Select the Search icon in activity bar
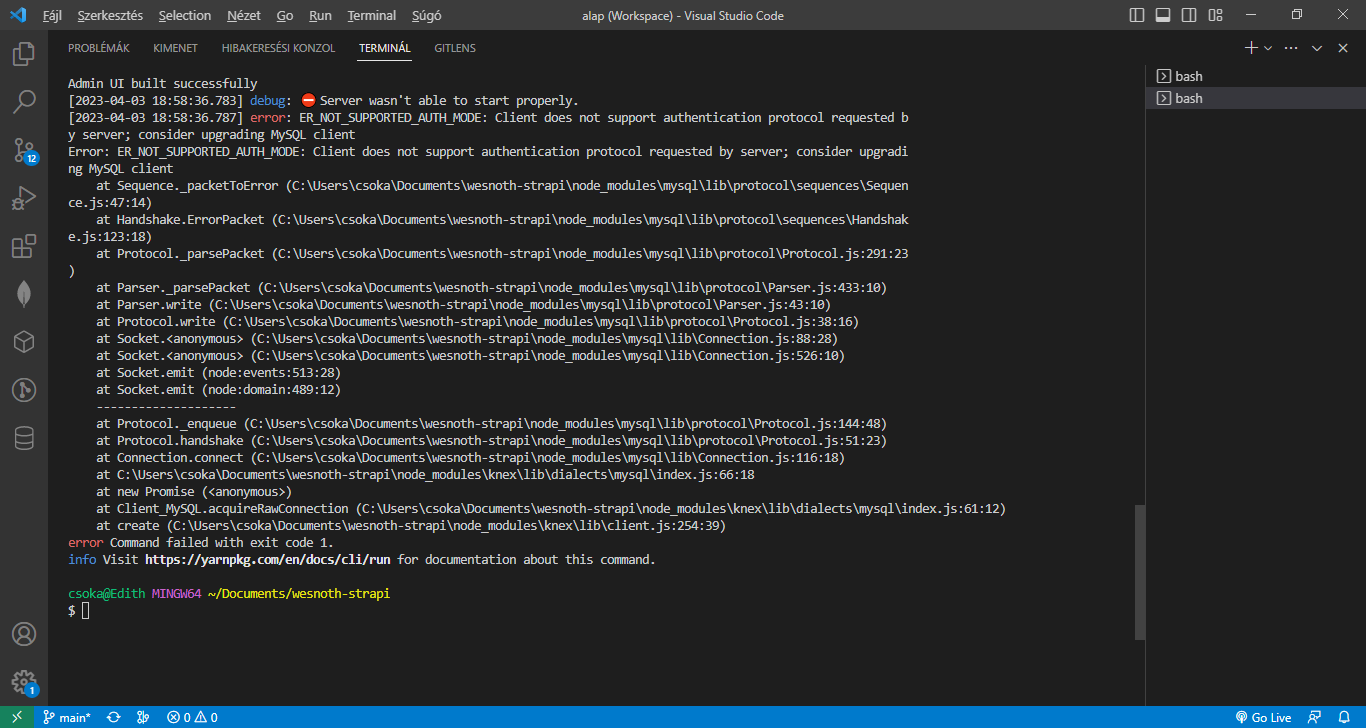The height and width of the screenshot is (728, 1366). pos(24,102)
